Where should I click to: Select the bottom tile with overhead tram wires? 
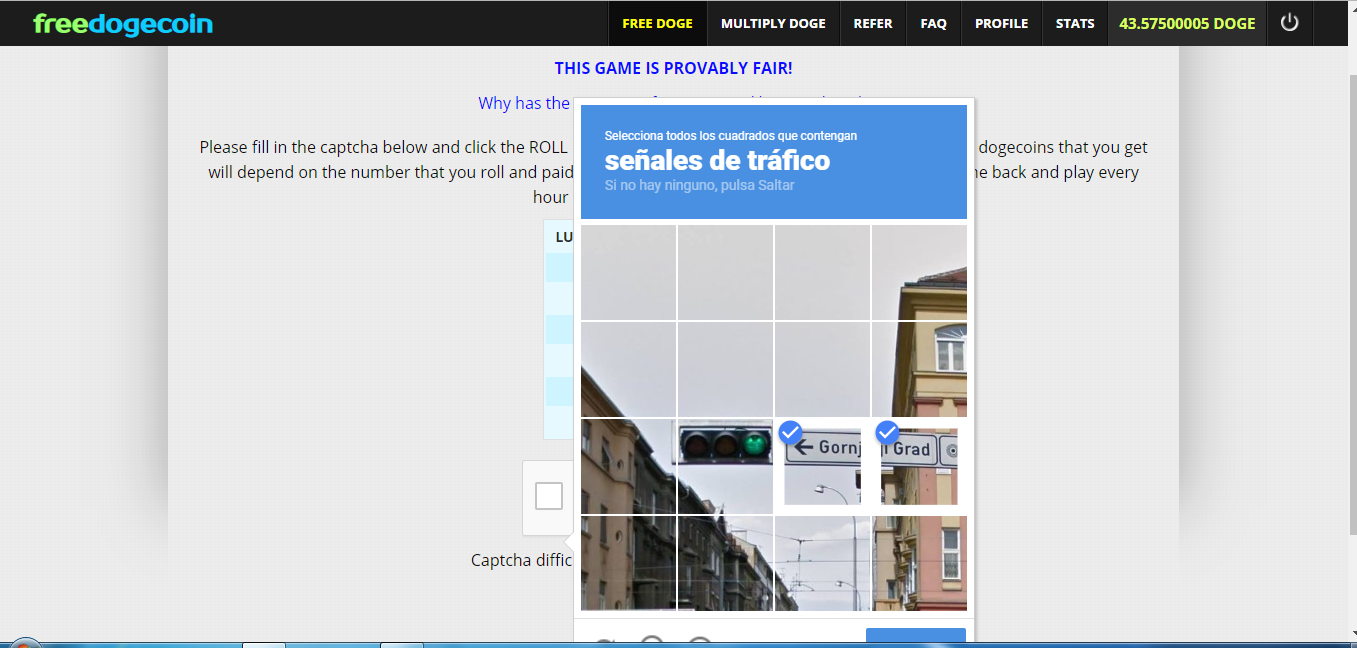pyautogui.click(x=822, y=563)
